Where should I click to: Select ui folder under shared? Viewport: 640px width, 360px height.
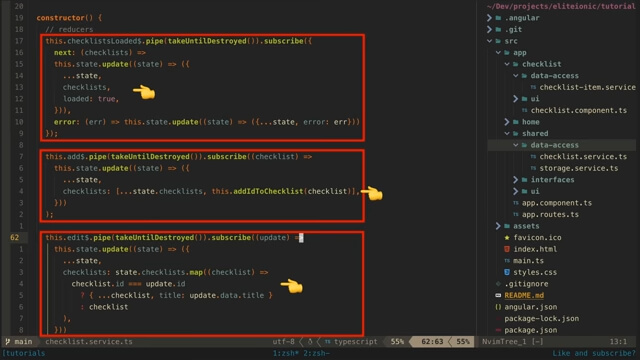point(535,191)
